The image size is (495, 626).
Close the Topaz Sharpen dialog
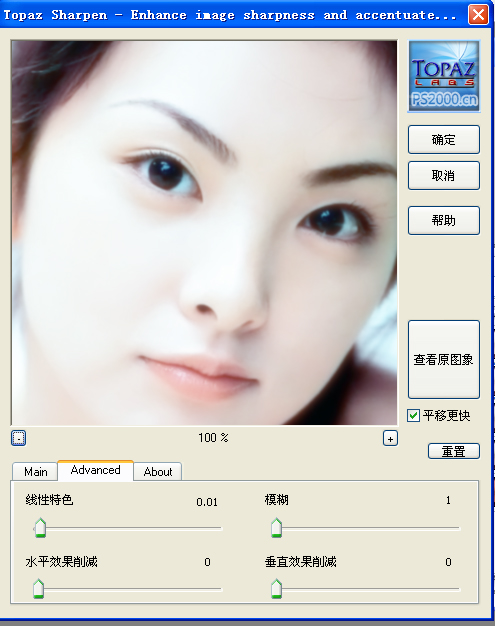point(478,15)
